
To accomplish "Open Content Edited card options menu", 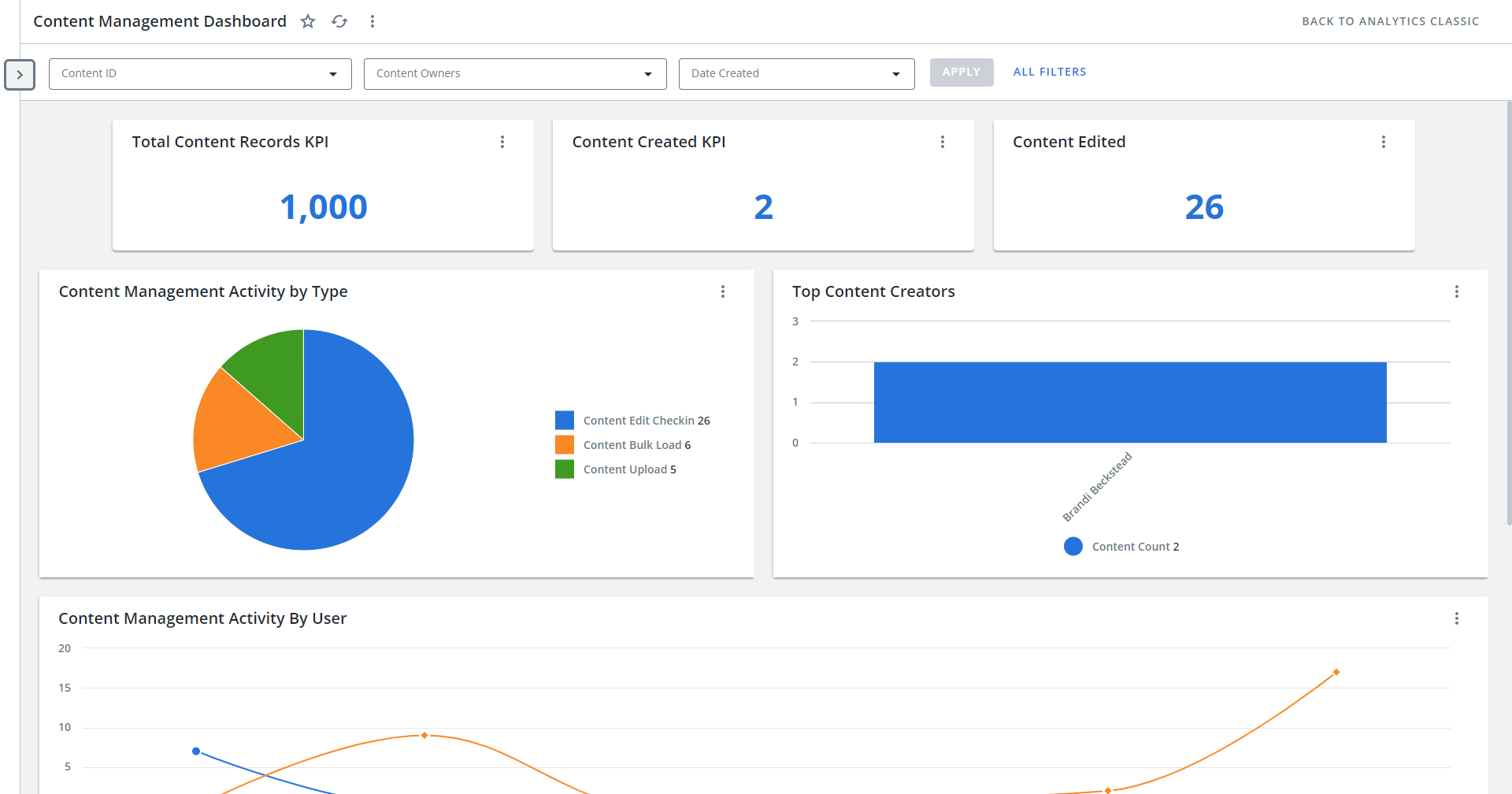I will point(1384,142).
